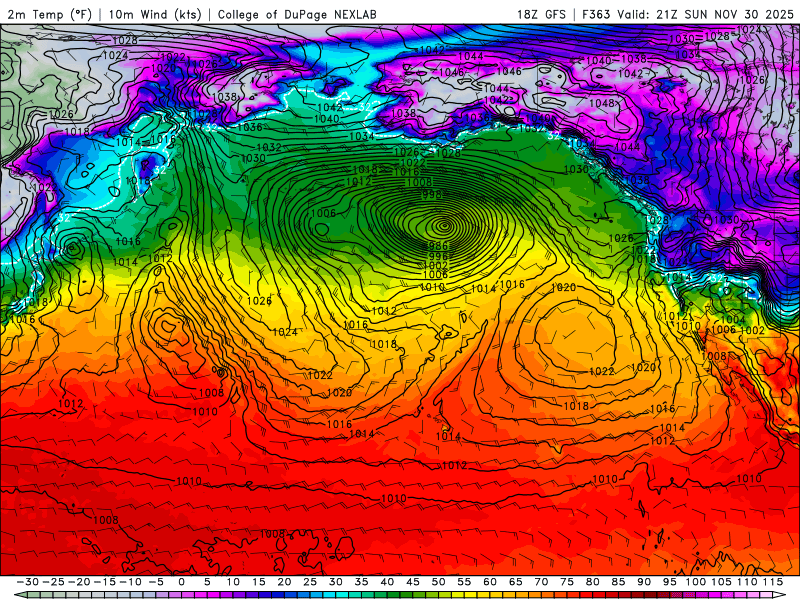Image resolution: width=800 pixels, height=600 pixels.
Task: Click the 996 contour label under 986
Action: click(x=438, y=256)
